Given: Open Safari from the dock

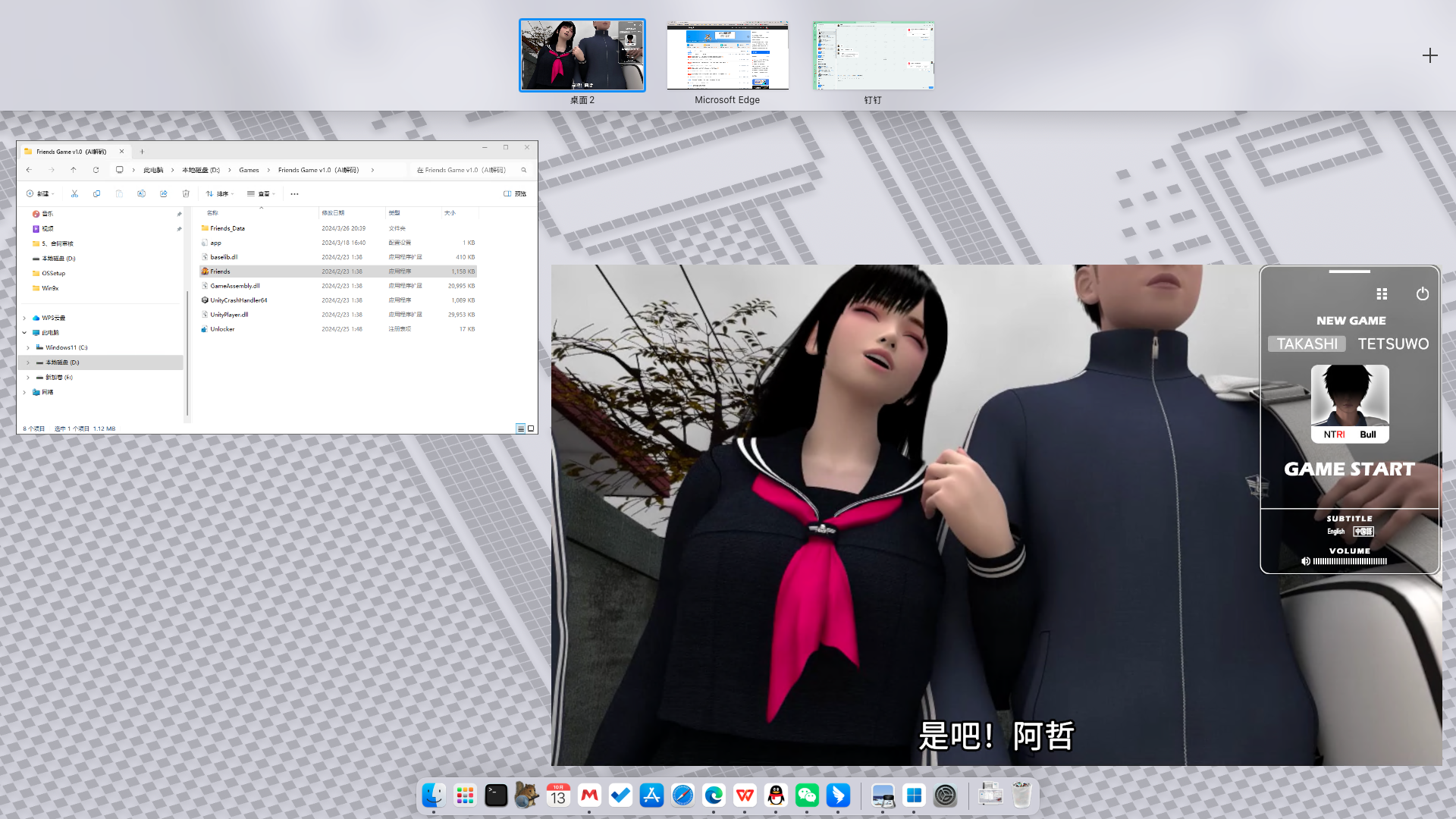Looking at the screenshot, I should [682, 795].
